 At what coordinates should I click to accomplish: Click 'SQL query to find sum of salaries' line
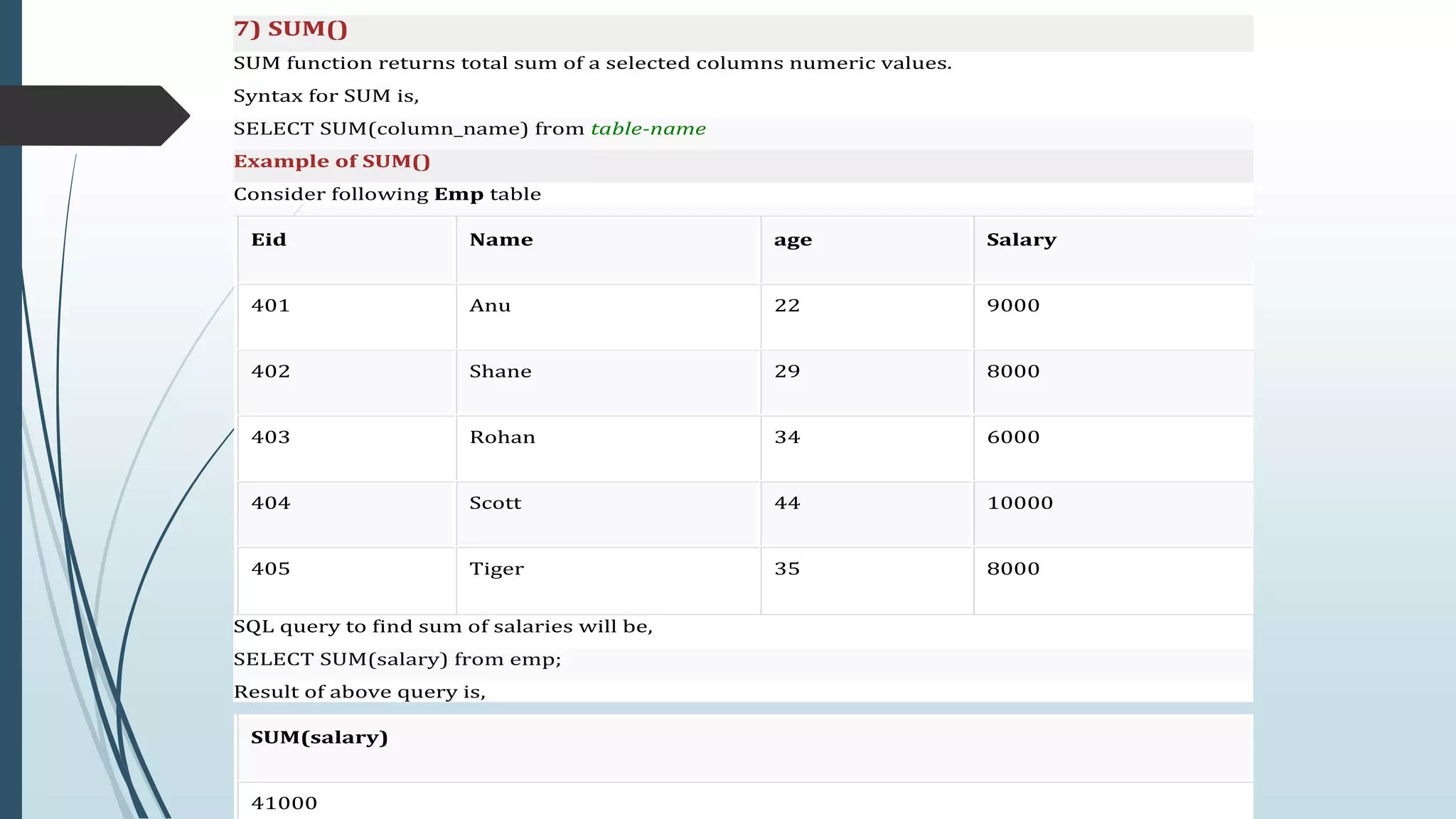pos(443,627)
